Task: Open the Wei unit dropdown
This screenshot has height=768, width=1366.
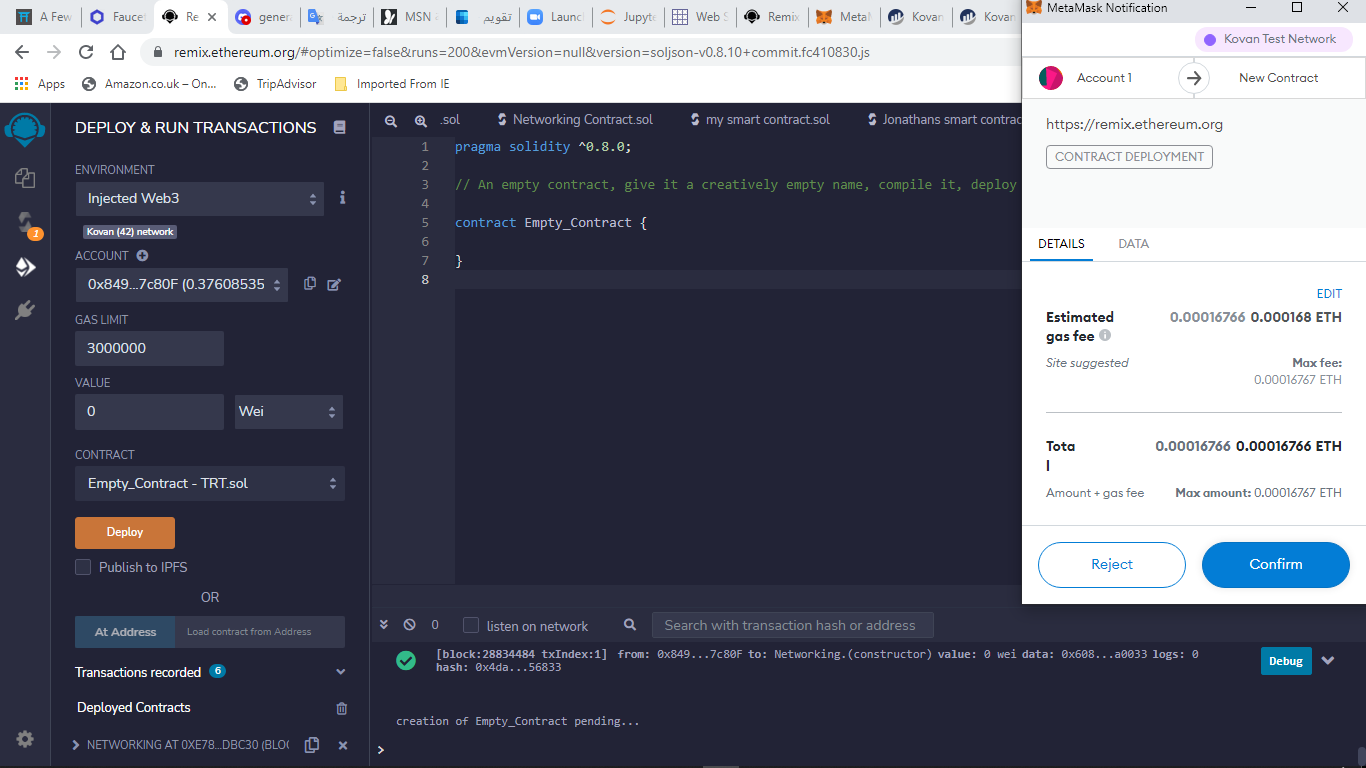Action: point(289,411)
